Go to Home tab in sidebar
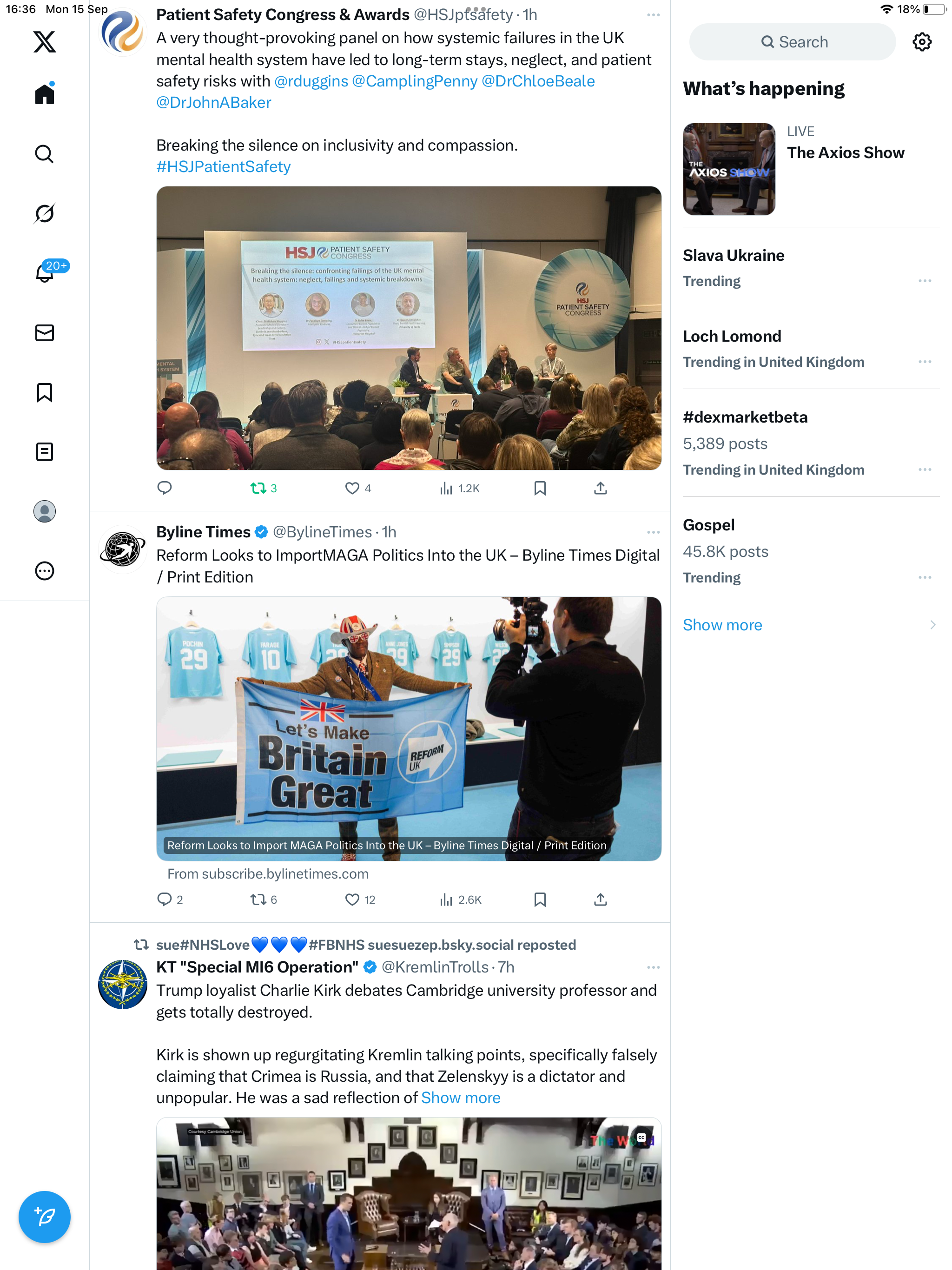Viewport: 952px width, 1270px height. (44, 93)
